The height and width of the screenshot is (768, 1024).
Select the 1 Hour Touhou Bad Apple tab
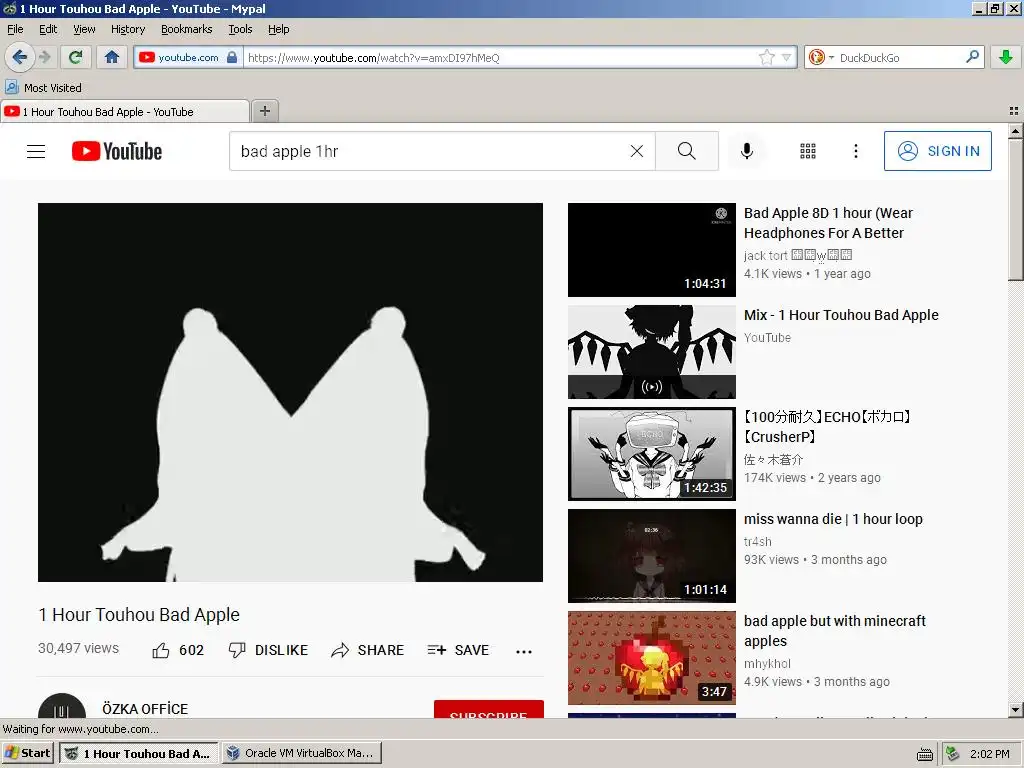125,112
